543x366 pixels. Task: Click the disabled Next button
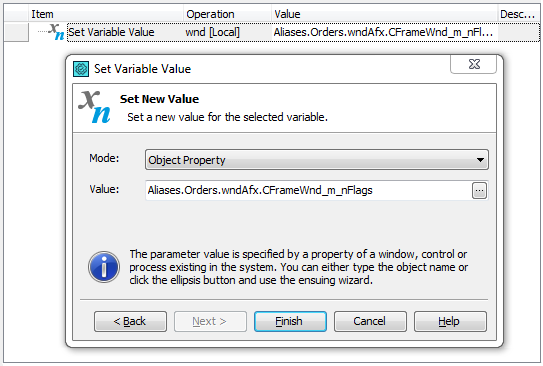tap(210, 322)
